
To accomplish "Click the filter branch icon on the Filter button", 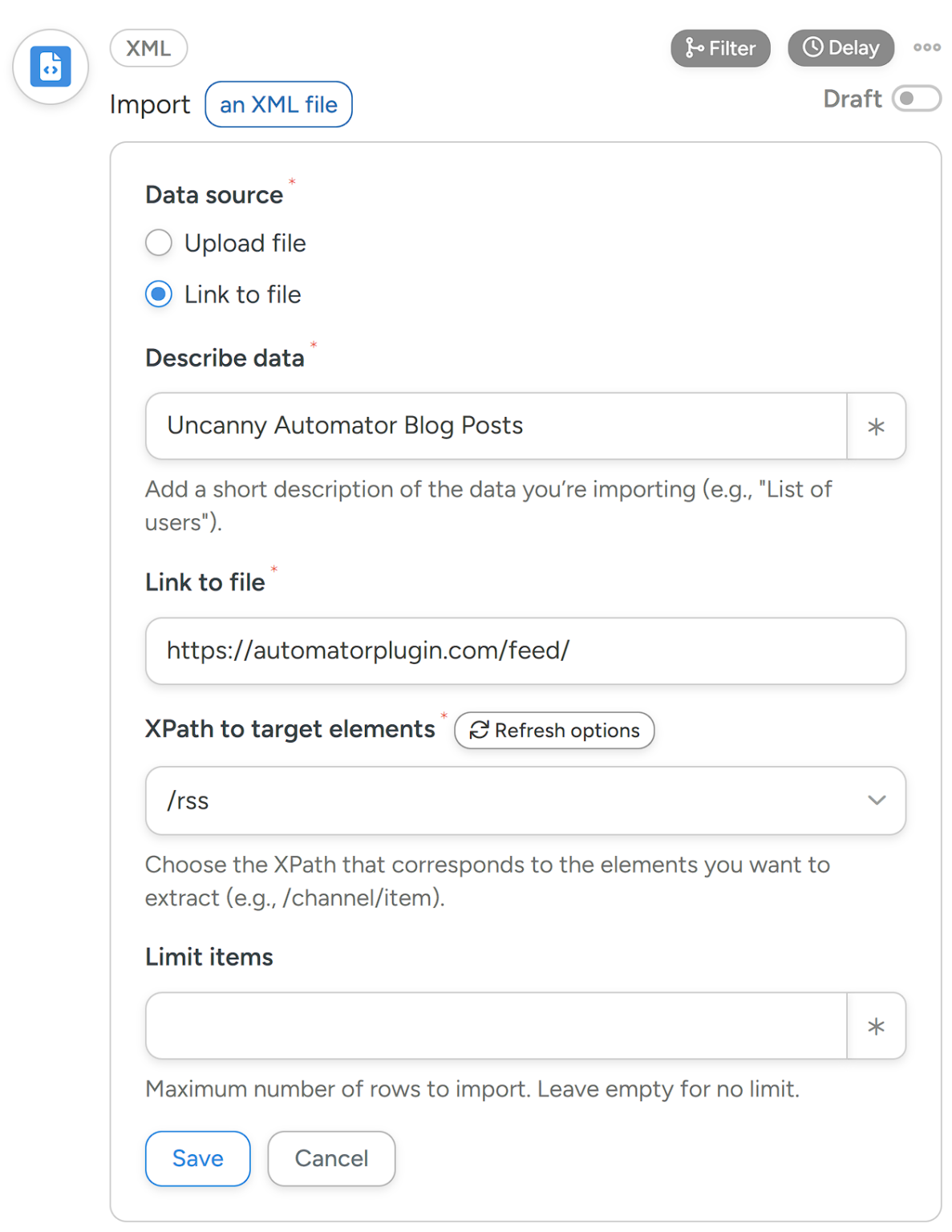I will tap(695, 47).
